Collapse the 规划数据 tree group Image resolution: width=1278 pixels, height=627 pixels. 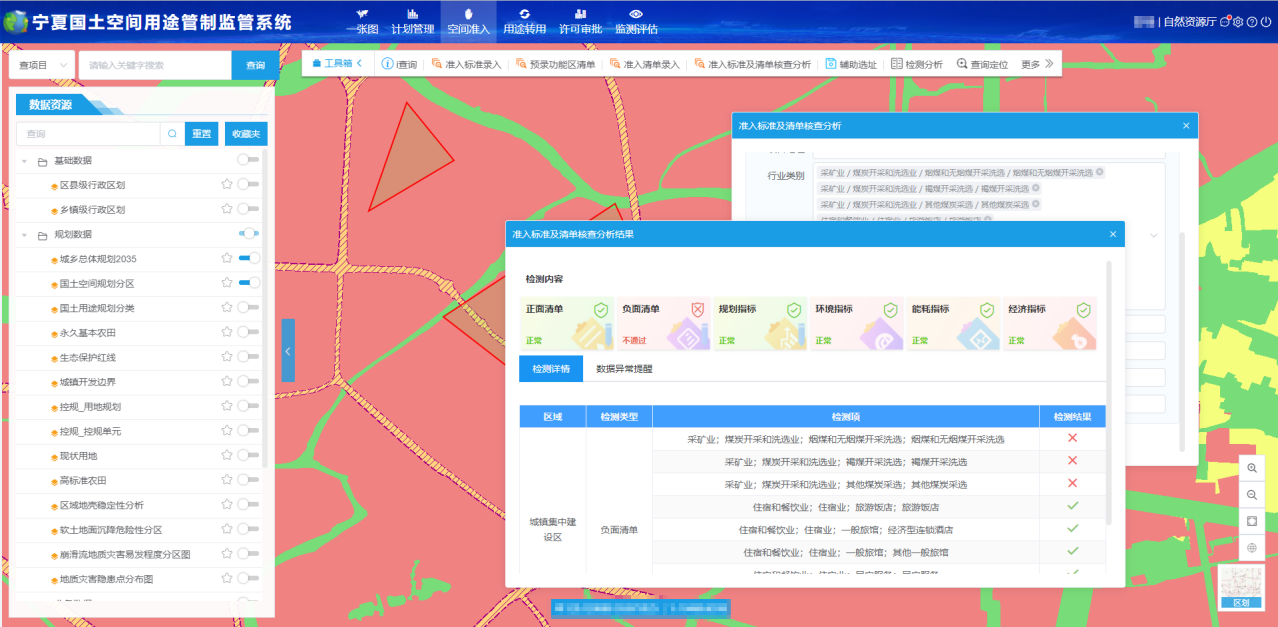pyautogui.click(x=24, y=234)
